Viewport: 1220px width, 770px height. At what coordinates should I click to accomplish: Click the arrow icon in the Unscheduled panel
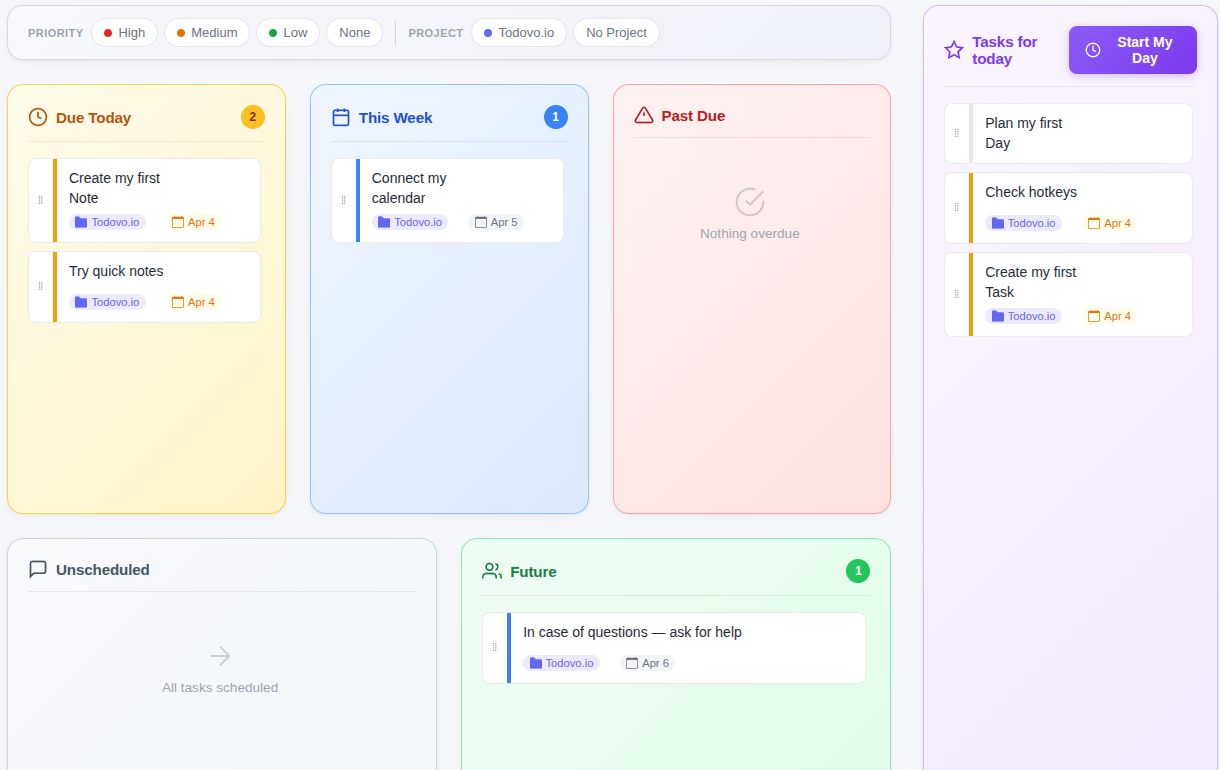tap(220, 656)
